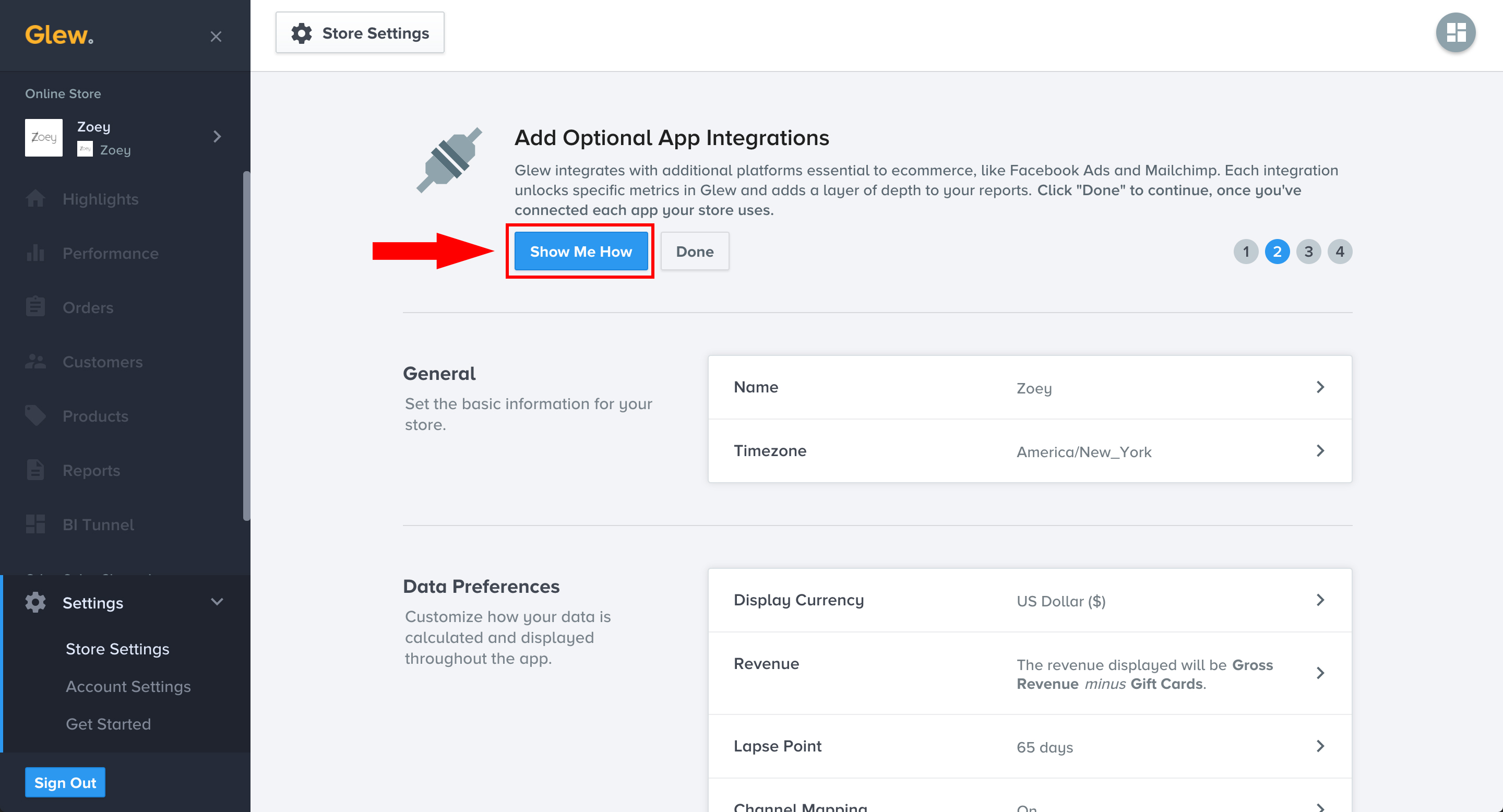Click the BI Tunnel grid icon
The width and height of the screenshot is (1503, 812).
[x=35, y=524]
